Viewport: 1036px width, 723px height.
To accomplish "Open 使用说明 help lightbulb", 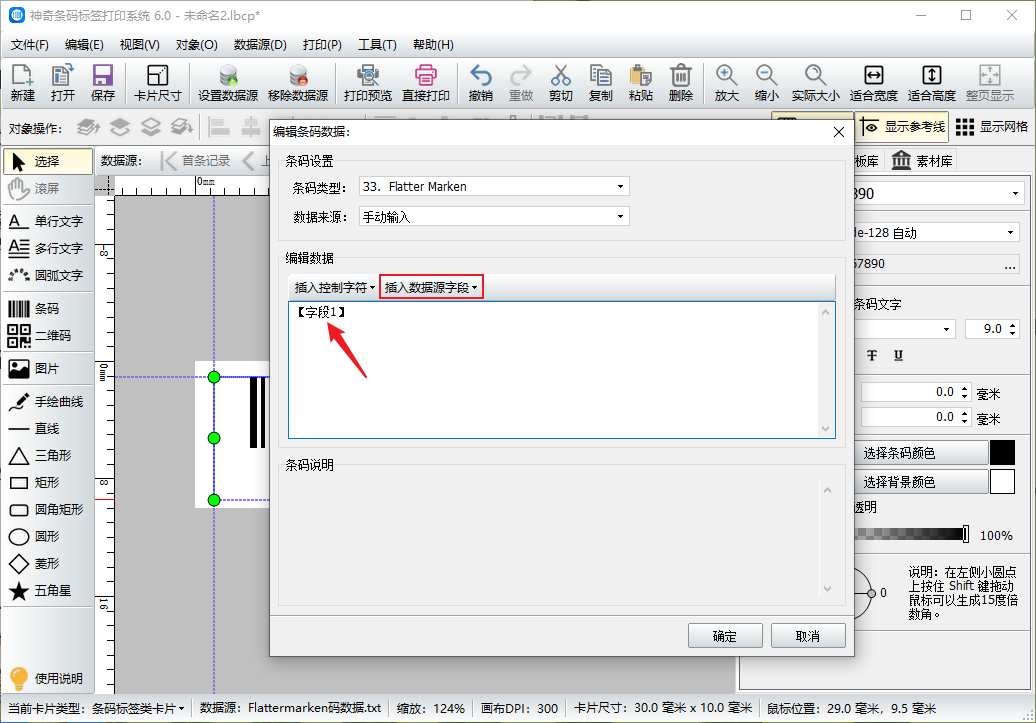I will (x=47, y=678).
